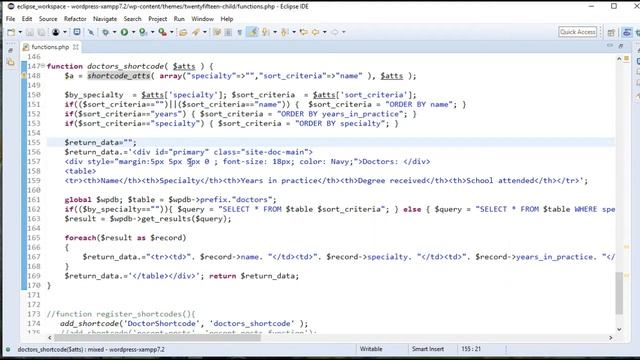Switch to the PHP perspective icon
The height and width of the screenshot is (360, 640).
[x=627, y=32]
